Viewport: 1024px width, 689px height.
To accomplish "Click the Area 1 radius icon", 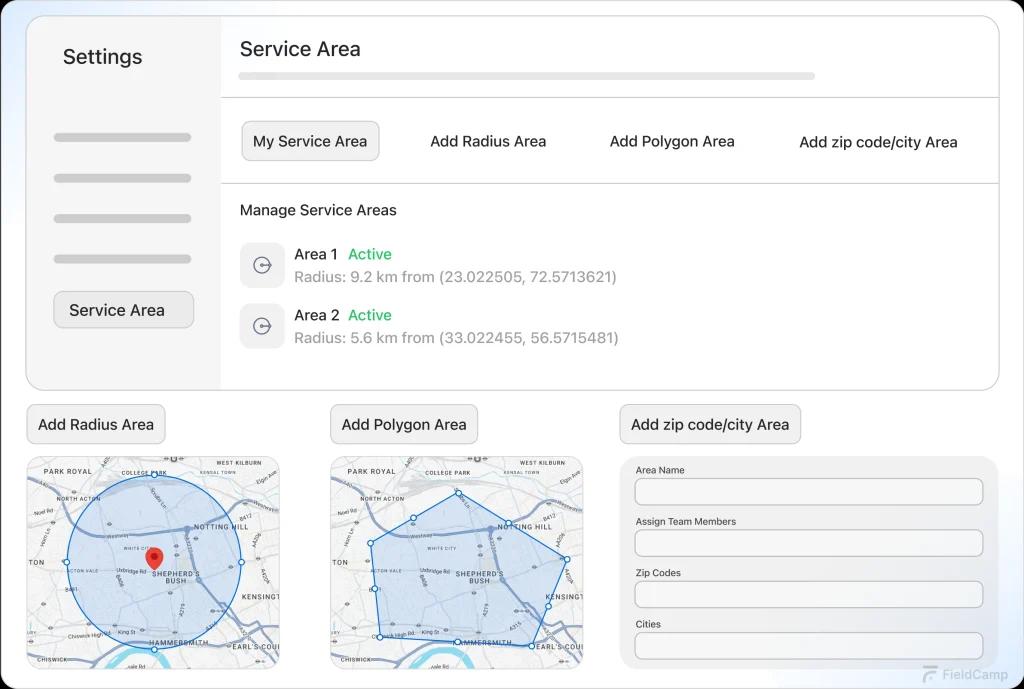I will 262,265.
